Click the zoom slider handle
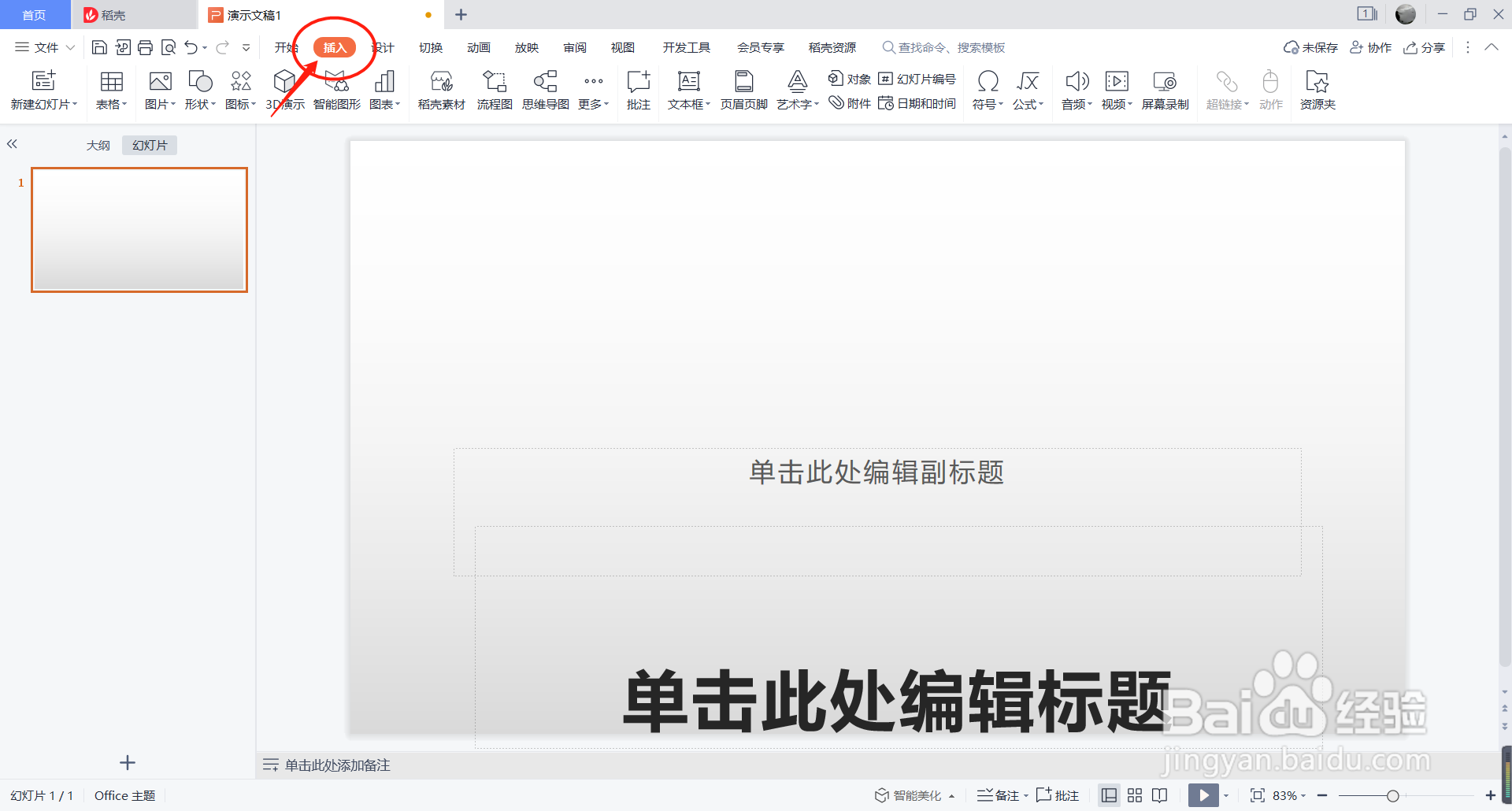 click(1392, 795)
